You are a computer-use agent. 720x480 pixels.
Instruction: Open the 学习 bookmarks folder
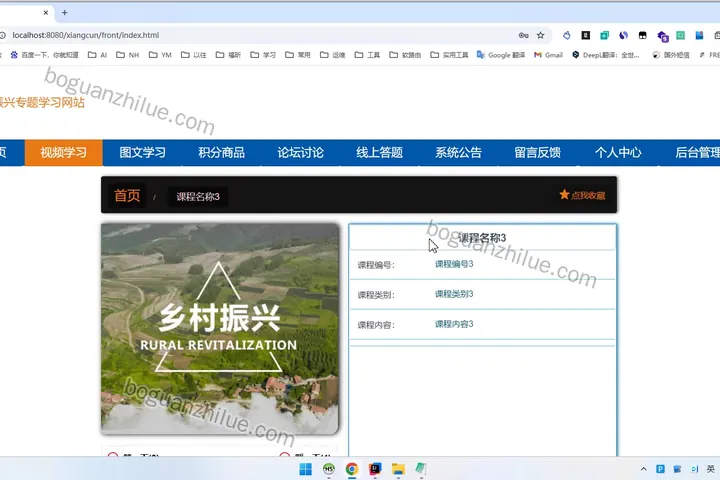point(263,55)
